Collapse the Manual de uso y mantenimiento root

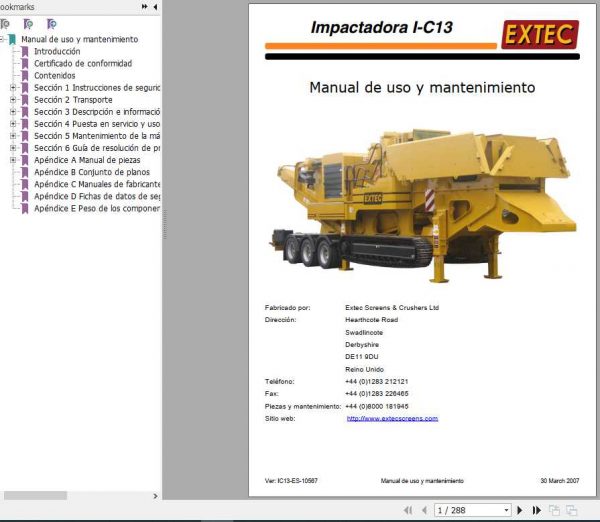2,39
